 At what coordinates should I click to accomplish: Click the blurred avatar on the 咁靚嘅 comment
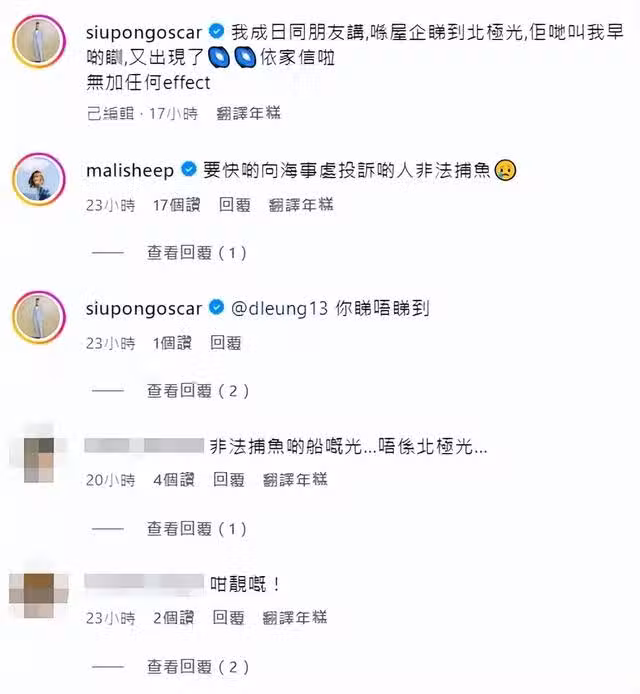tap(39, 594)
